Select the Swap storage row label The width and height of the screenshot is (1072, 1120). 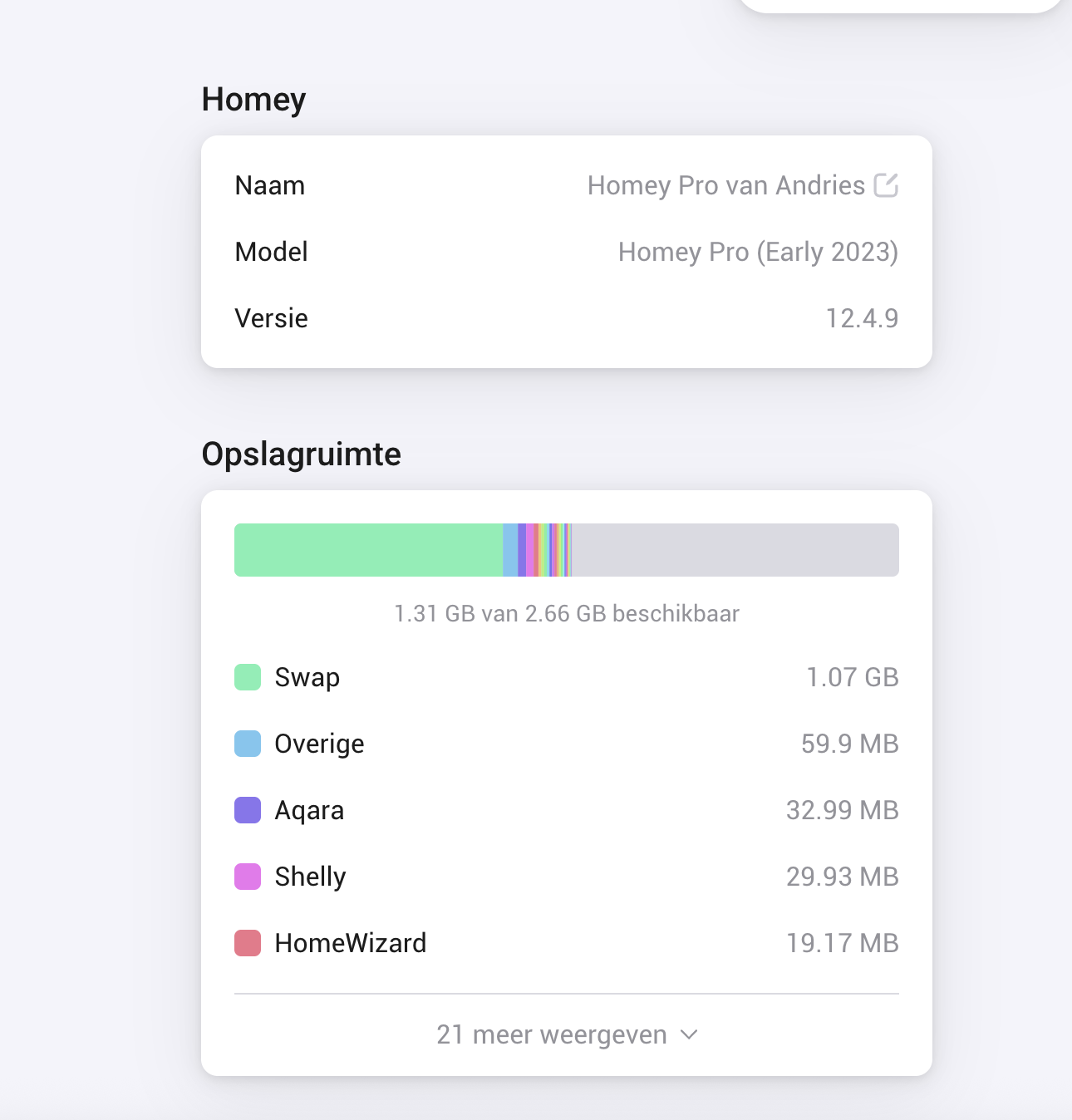[x=307, y=678]
